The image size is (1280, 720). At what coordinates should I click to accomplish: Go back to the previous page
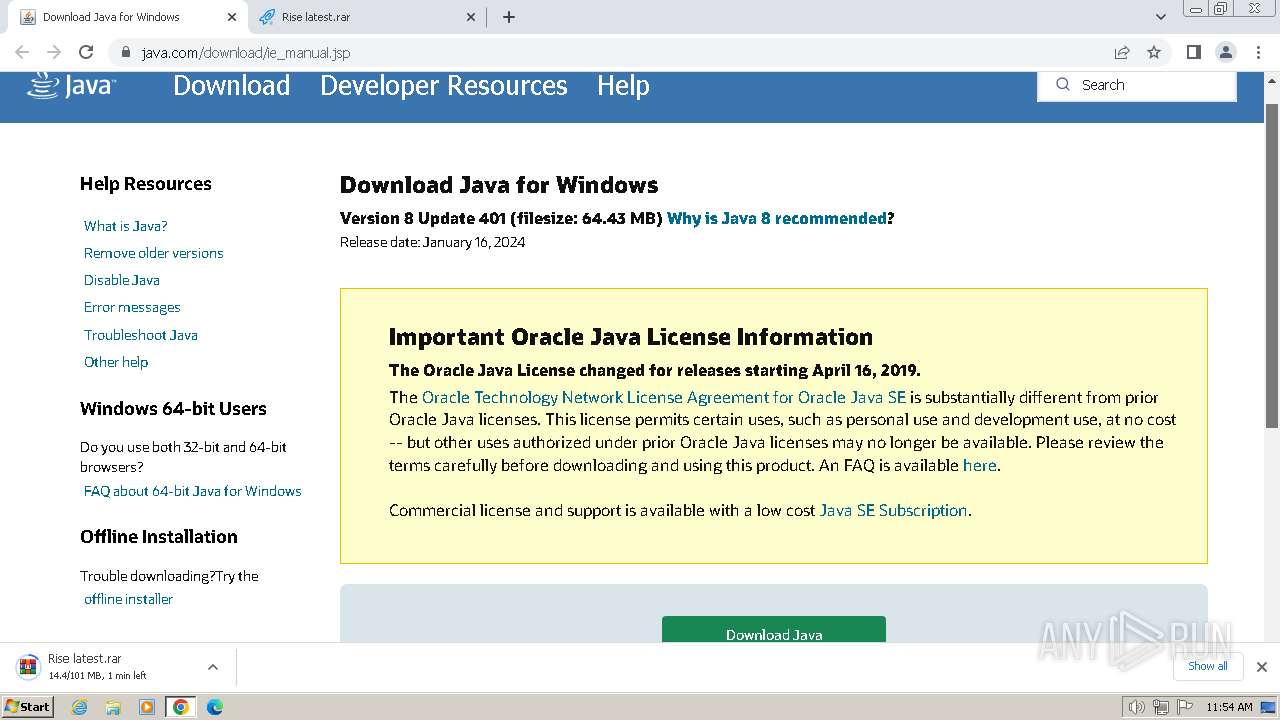[22, 52]
